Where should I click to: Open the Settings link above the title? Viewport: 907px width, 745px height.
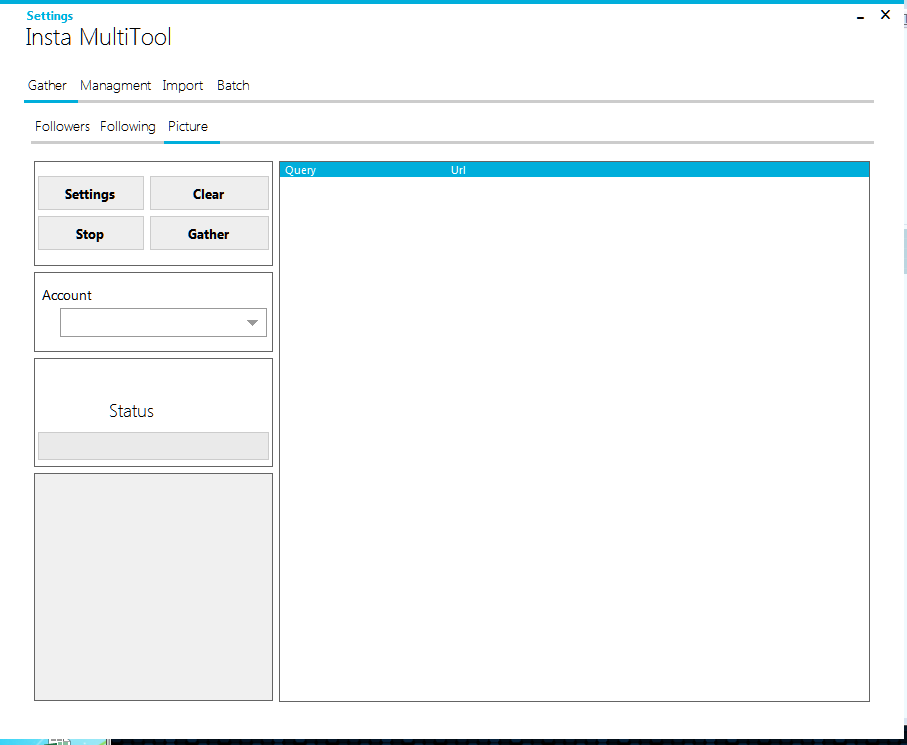(50, 16)
